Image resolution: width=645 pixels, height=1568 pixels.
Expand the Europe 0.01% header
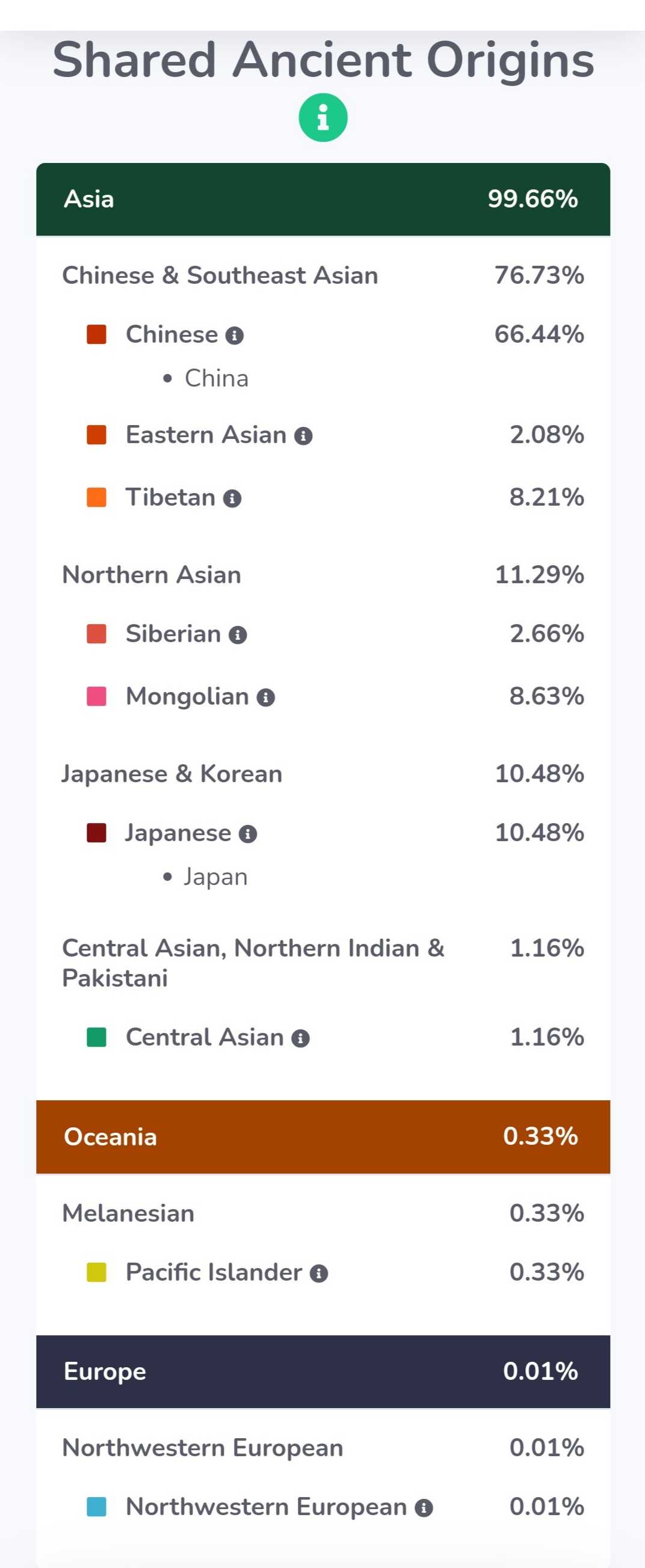point(323,1371)
